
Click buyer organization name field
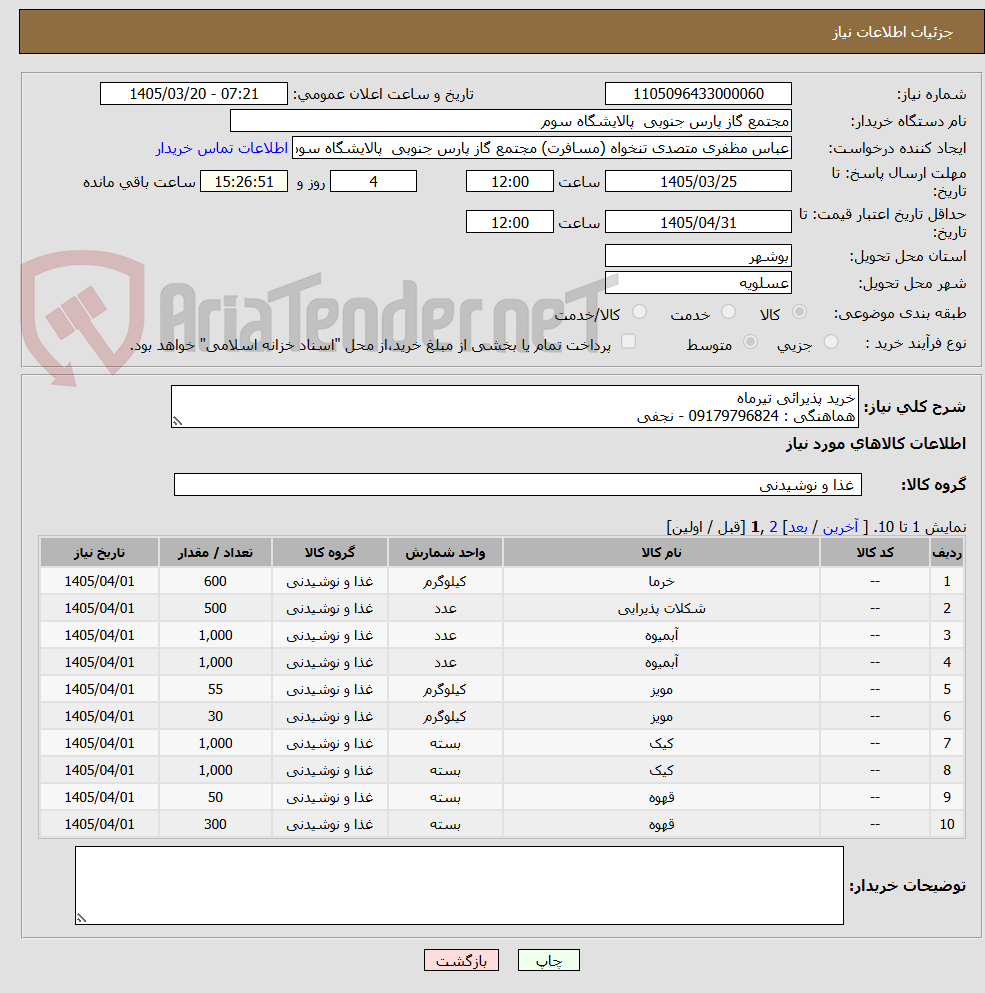(511, 121)
